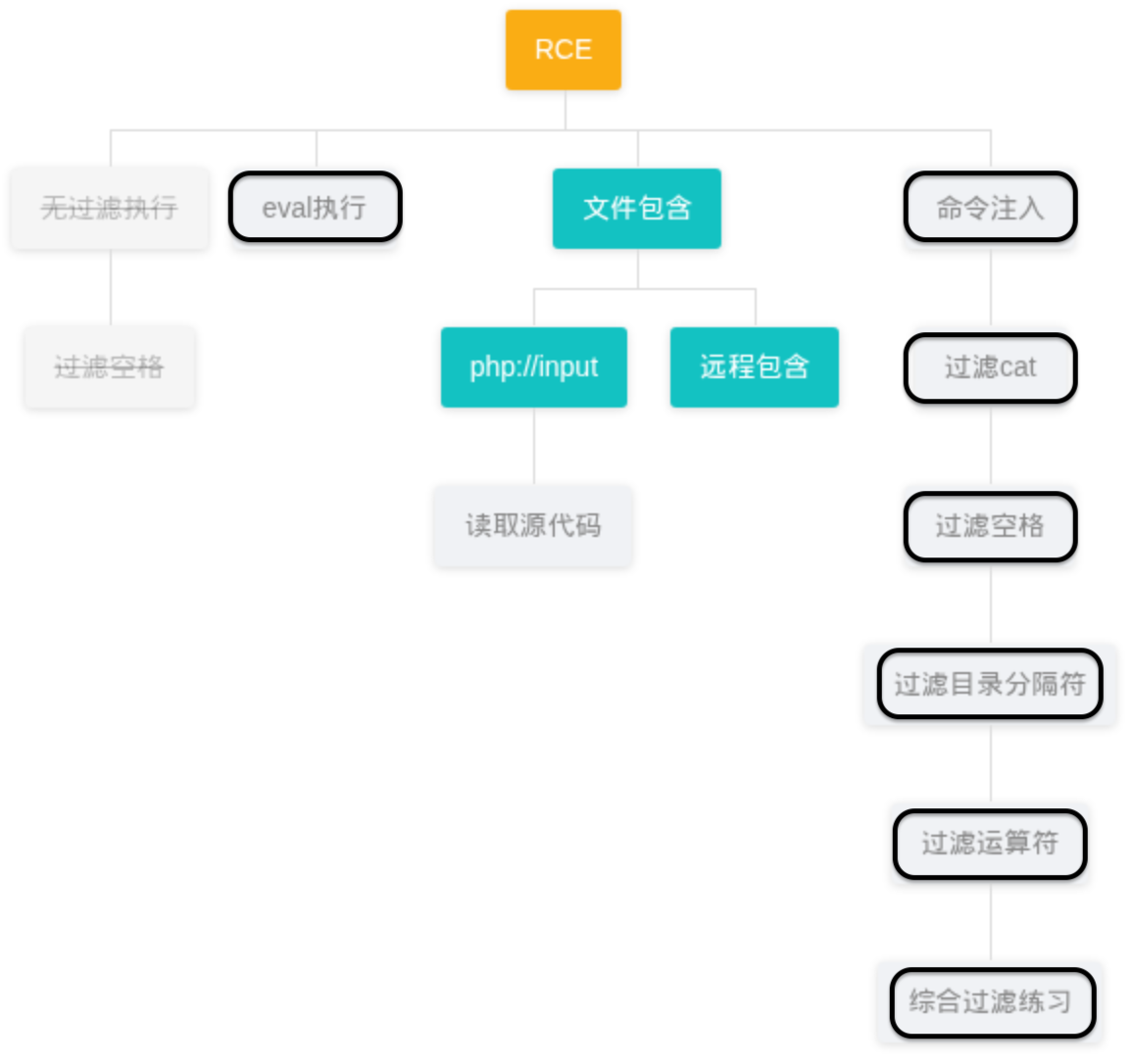Open the 命令注入 node
Image resolution: width=1133 pixels, height=1064 pixels.
(x=990, y=208)
